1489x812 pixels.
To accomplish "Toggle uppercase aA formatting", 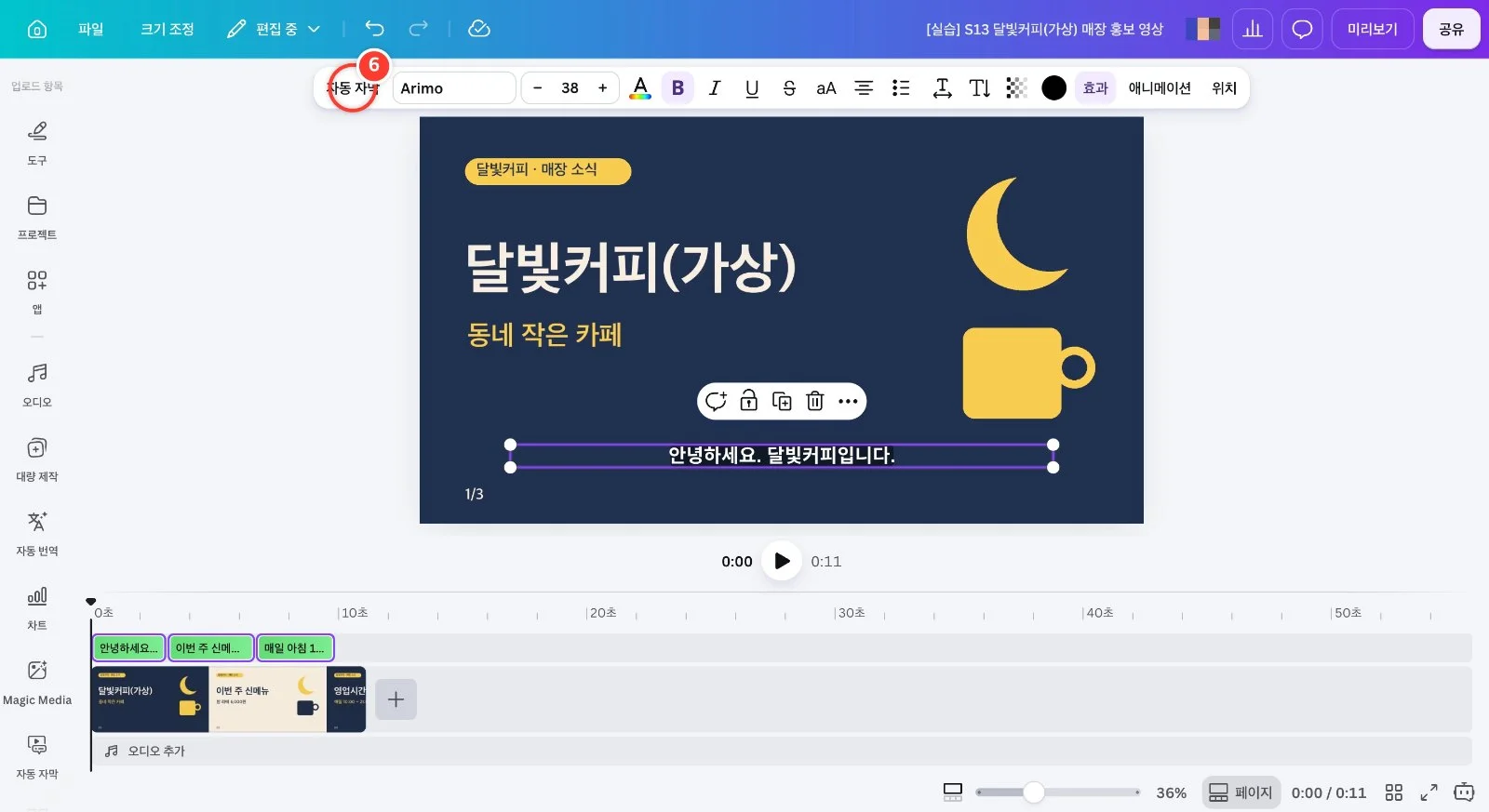I will pos(826,88).
